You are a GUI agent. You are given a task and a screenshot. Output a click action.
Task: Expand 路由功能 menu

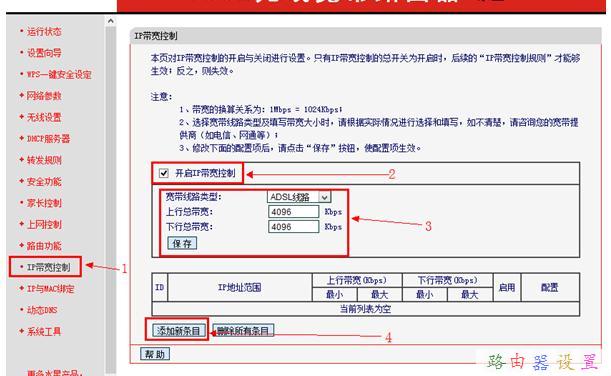tap(44, 246)
